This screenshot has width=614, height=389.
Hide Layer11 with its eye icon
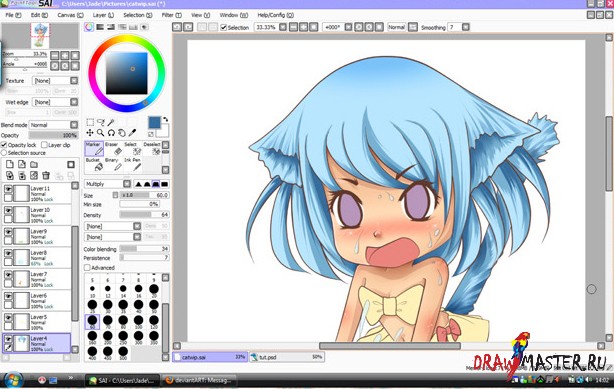(x=8, y=189)
